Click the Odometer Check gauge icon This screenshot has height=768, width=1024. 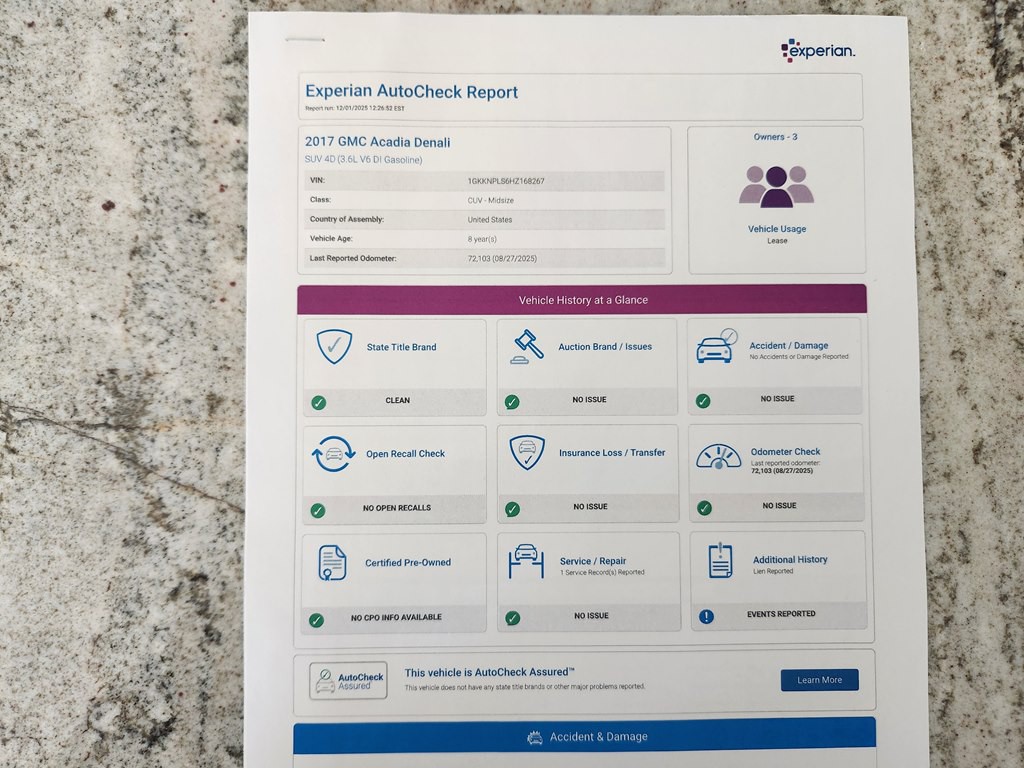click(718, 457)
